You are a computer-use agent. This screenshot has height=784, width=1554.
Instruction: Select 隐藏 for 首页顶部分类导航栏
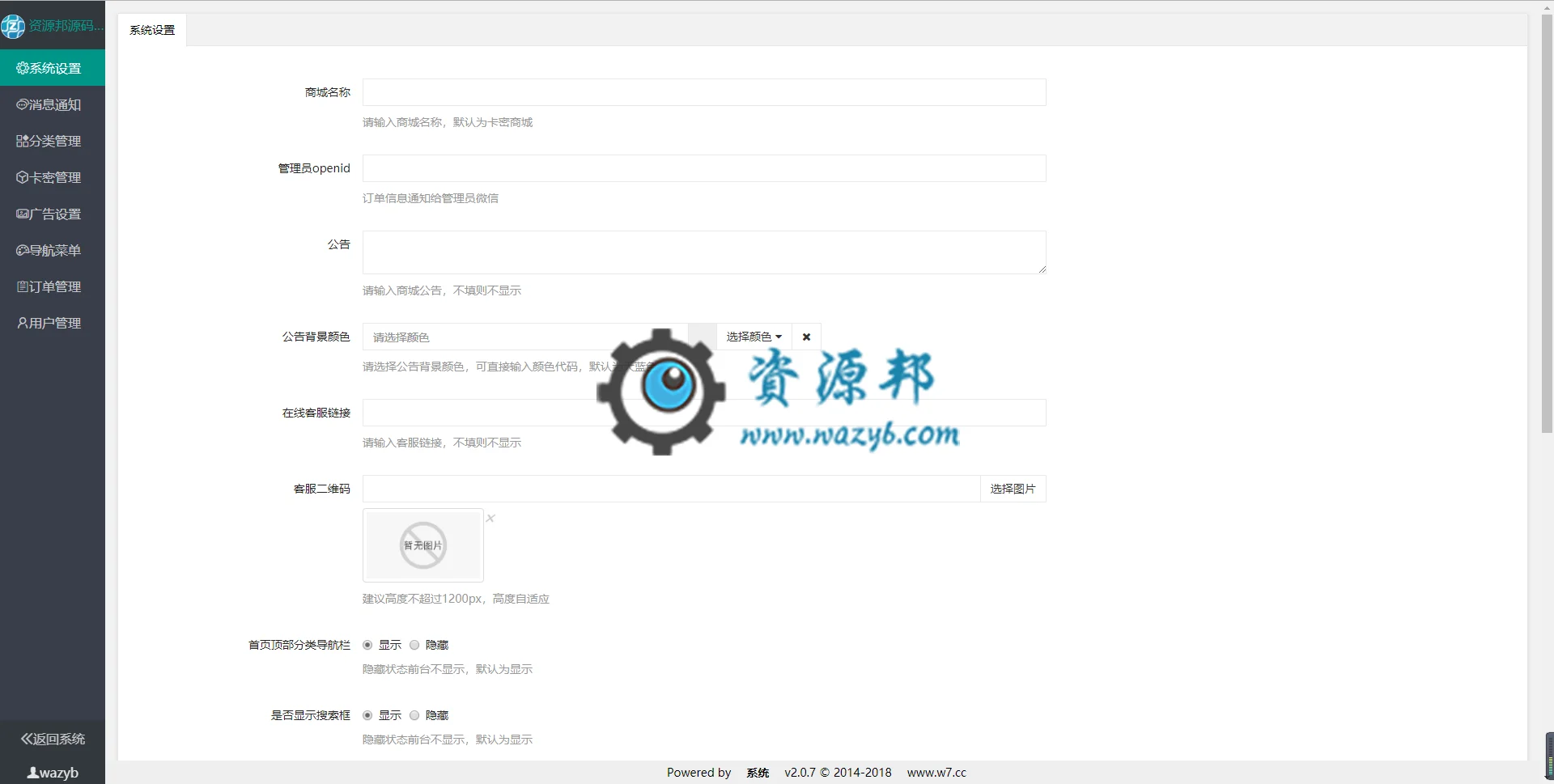pos(414,645)
